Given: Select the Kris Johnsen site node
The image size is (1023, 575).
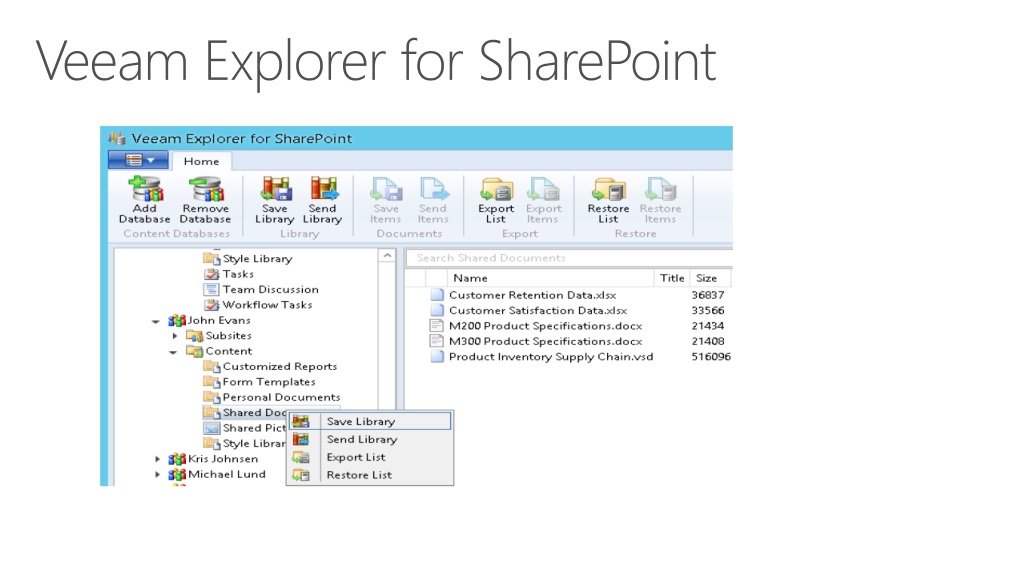Looking at the screenshot, I should pos(213,459).
